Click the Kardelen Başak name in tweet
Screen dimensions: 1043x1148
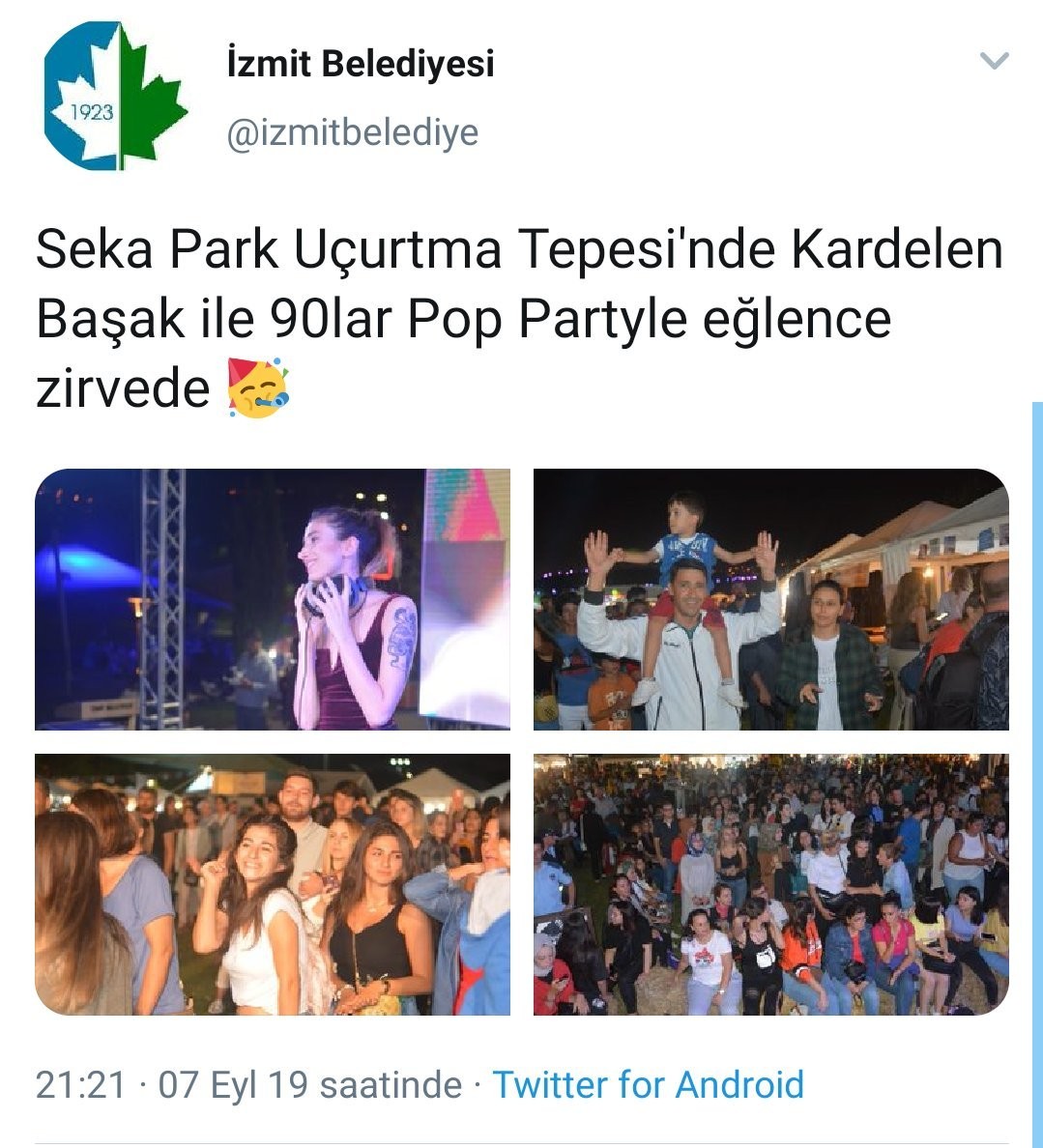[x=897, y=249]
